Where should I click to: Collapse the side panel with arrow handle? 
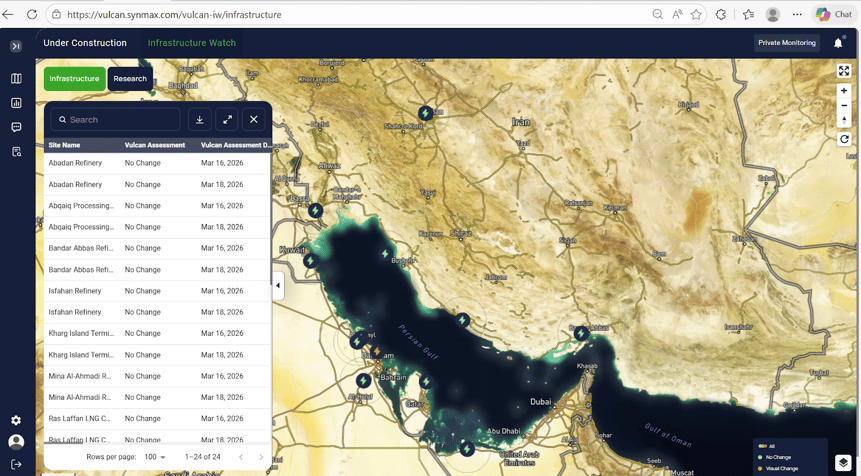[278, 286]
